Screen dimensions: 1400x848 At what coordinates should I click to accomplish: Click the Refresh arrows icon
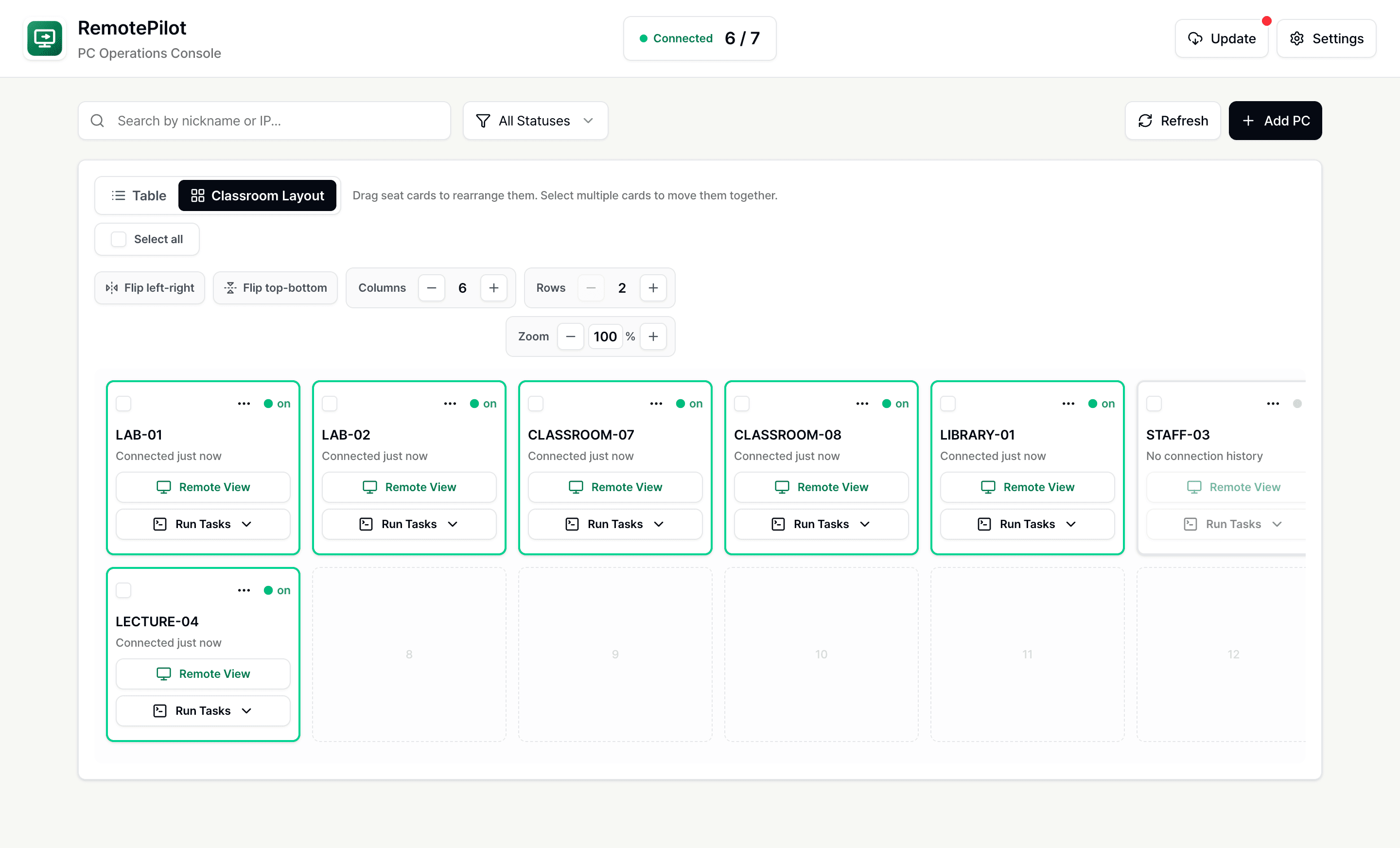click(1145, 121)
